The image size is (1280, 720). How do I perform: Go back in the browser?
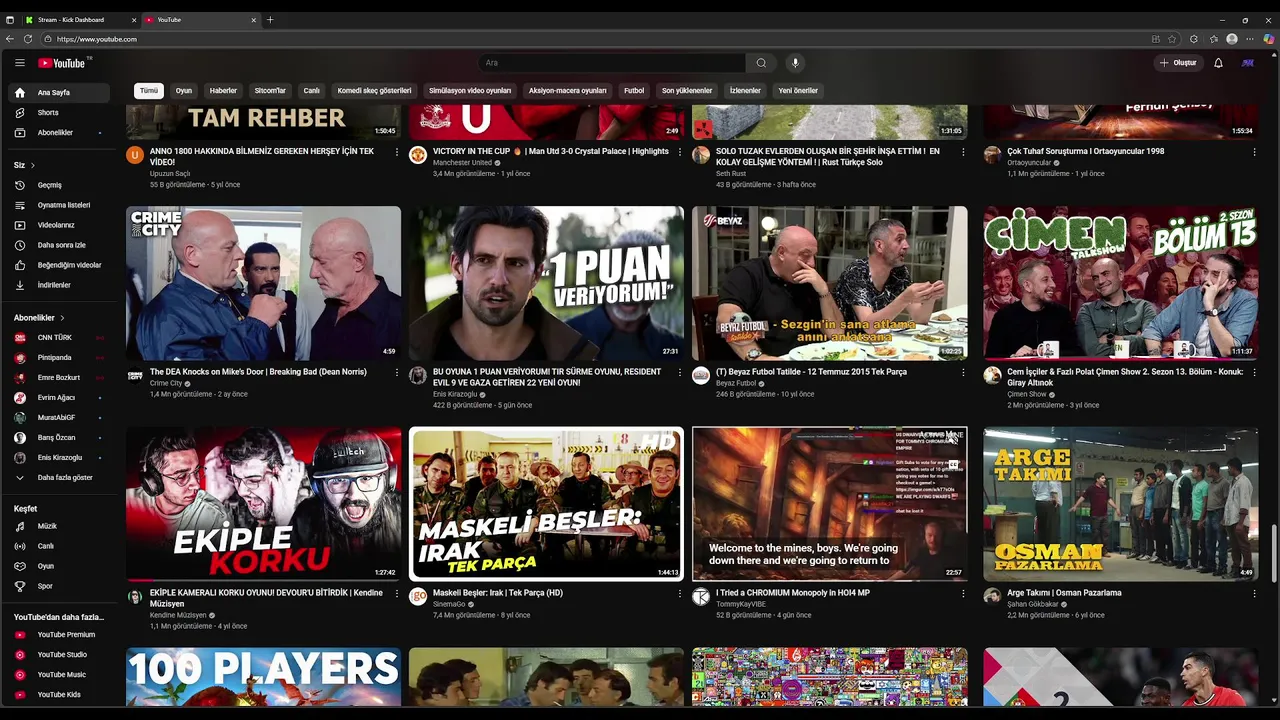[x=10, y=39]
